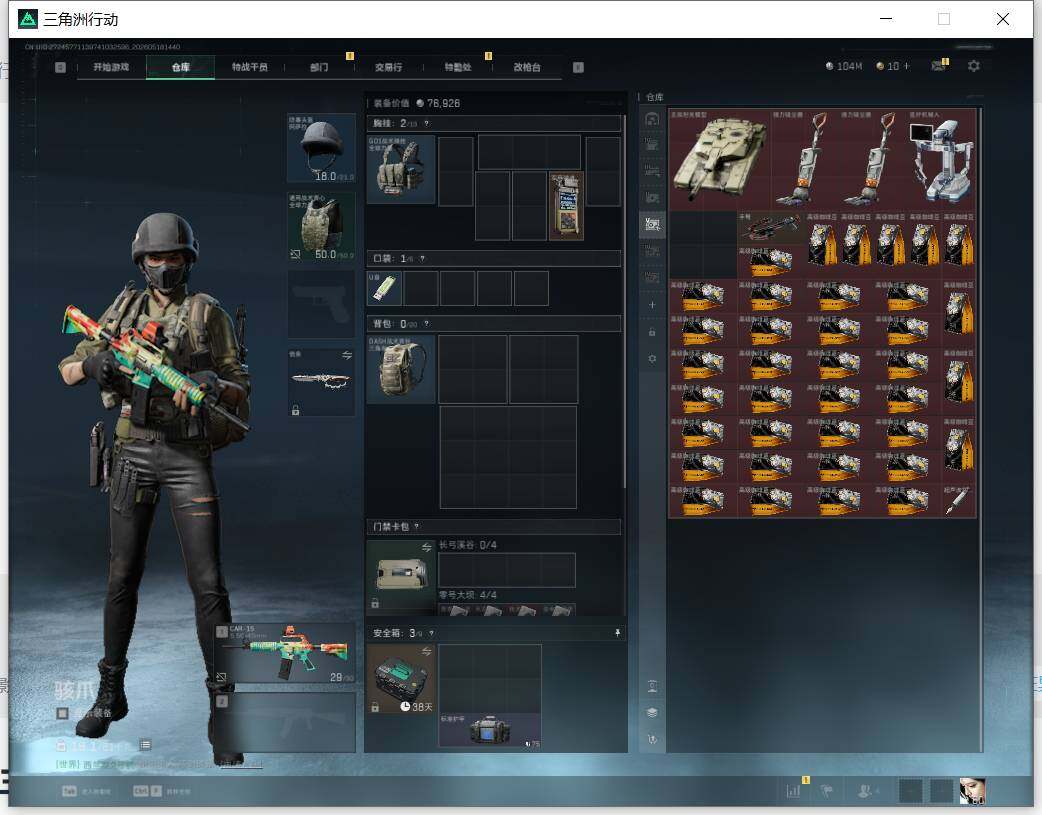Open the statistics bar-chart icon
The height and width of the screenshot is (815, 1042).
[793, 790]
